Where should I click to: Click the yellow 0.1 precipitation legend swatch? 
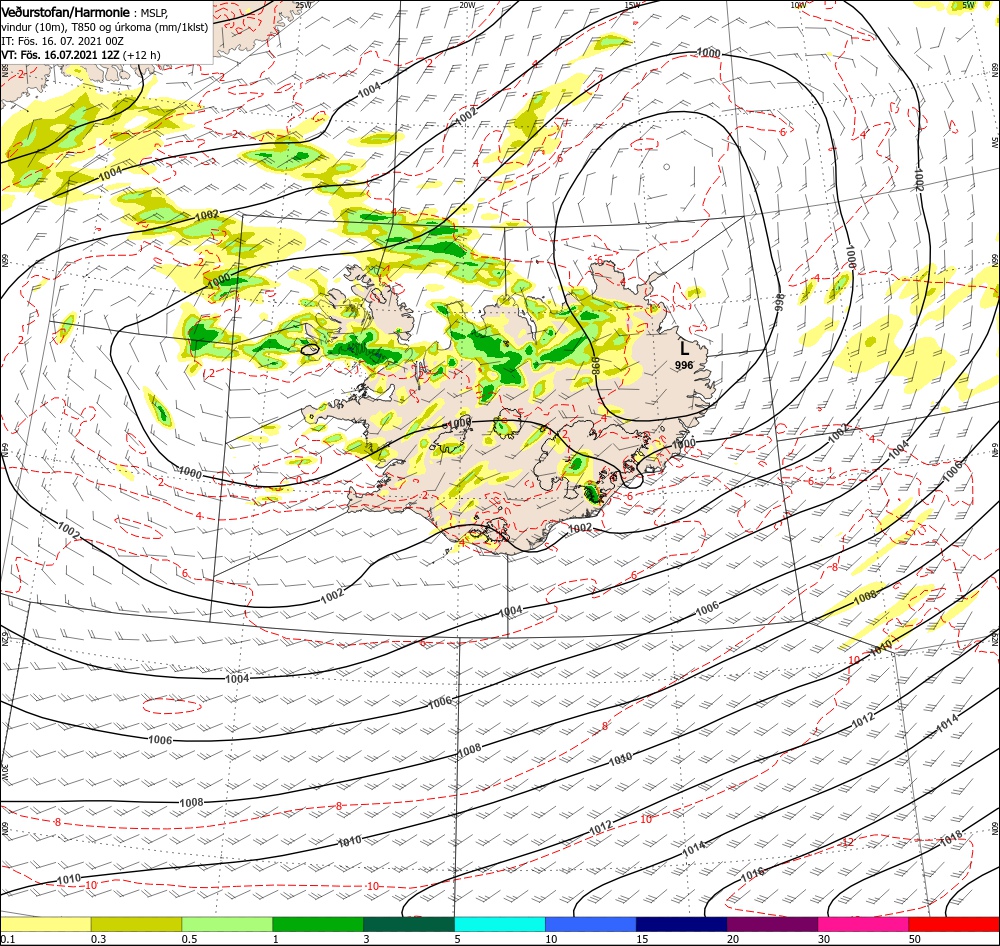(46, 924)
